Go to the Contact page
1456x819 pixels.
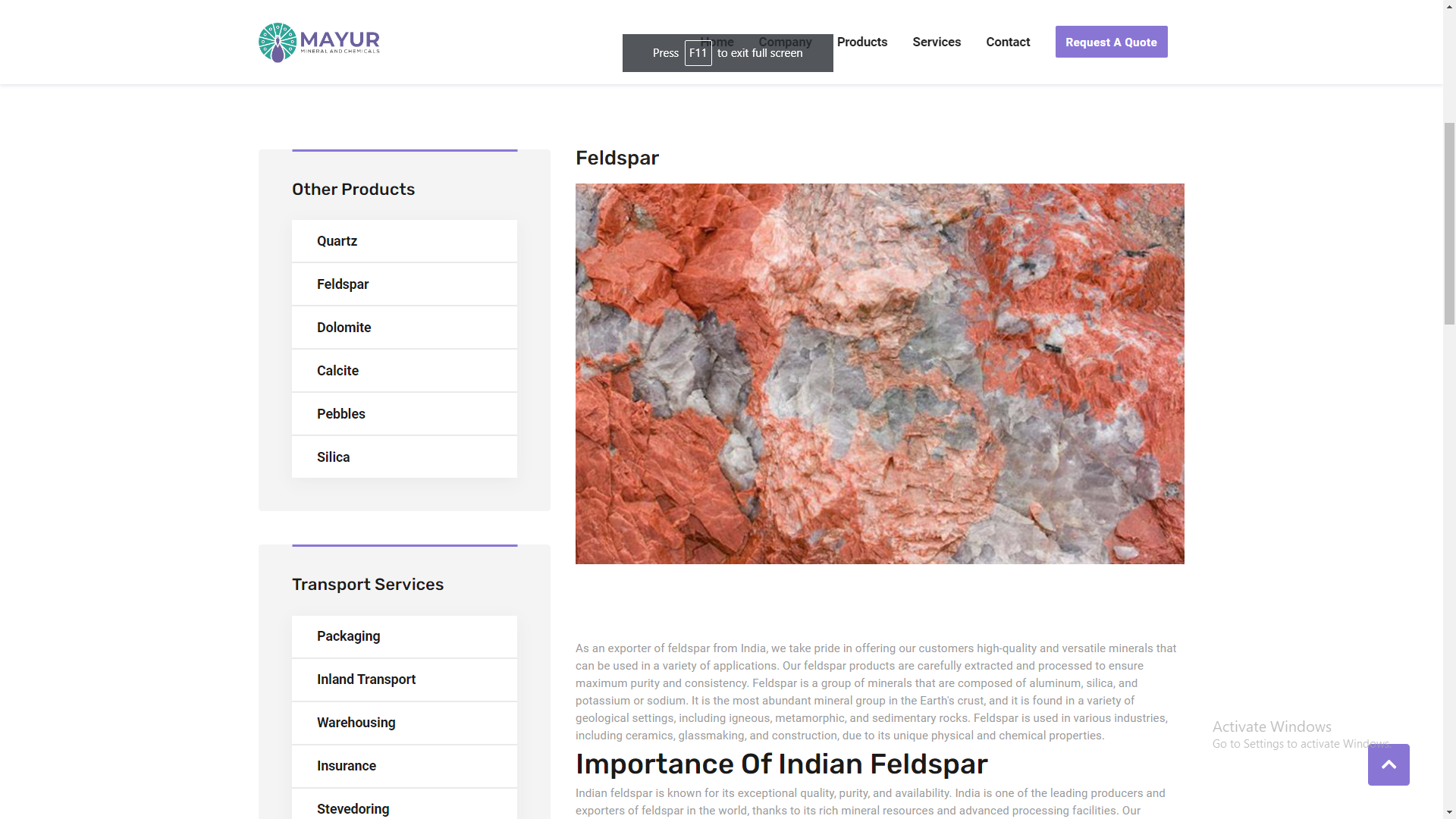[1008, 42]
